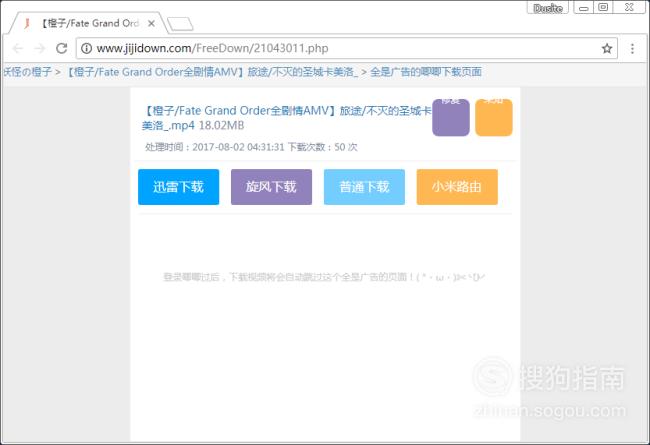This screenshot has width=650, height=445.
Task: Click the gray login hint text 登录唧唧过后
Action: pos(324,277)
